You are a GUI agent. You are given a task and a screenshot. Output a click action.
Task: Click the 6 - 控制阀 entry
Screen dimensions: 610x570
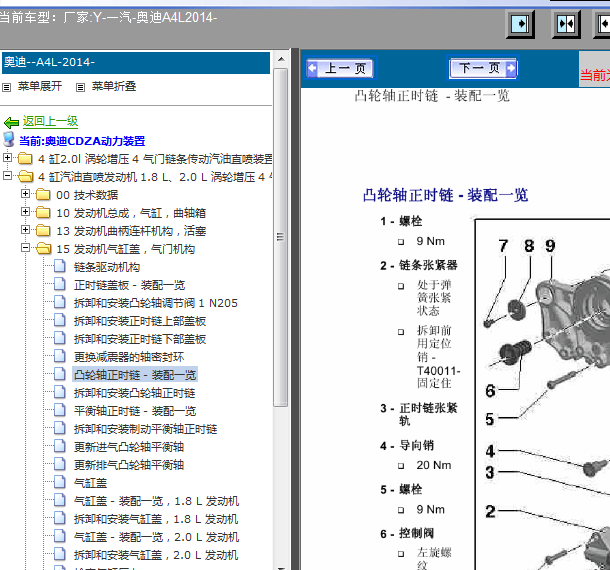(x=407, y=533)
